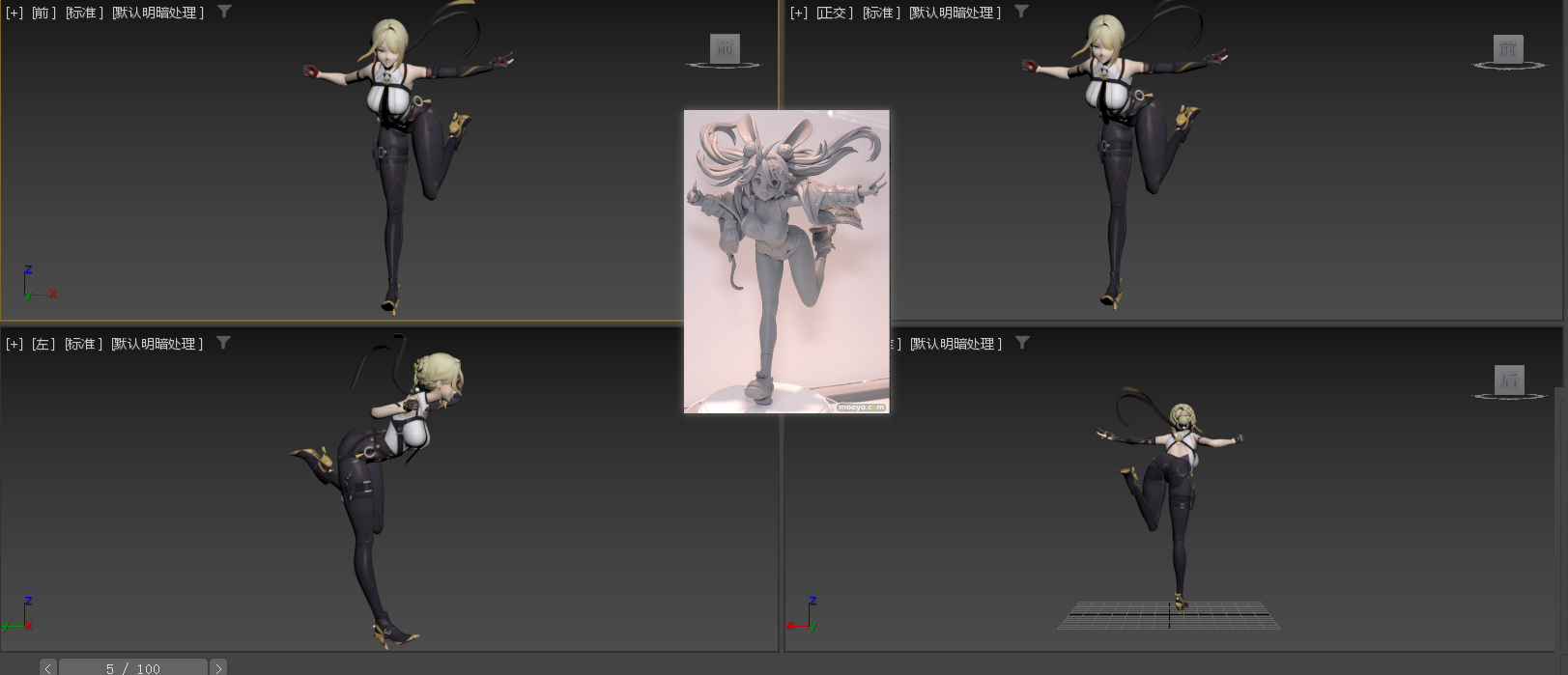Click the bottom-right viewport filter funnel icon
Viewport: 1568px width, 675px height.
(x=1022, y=343)
